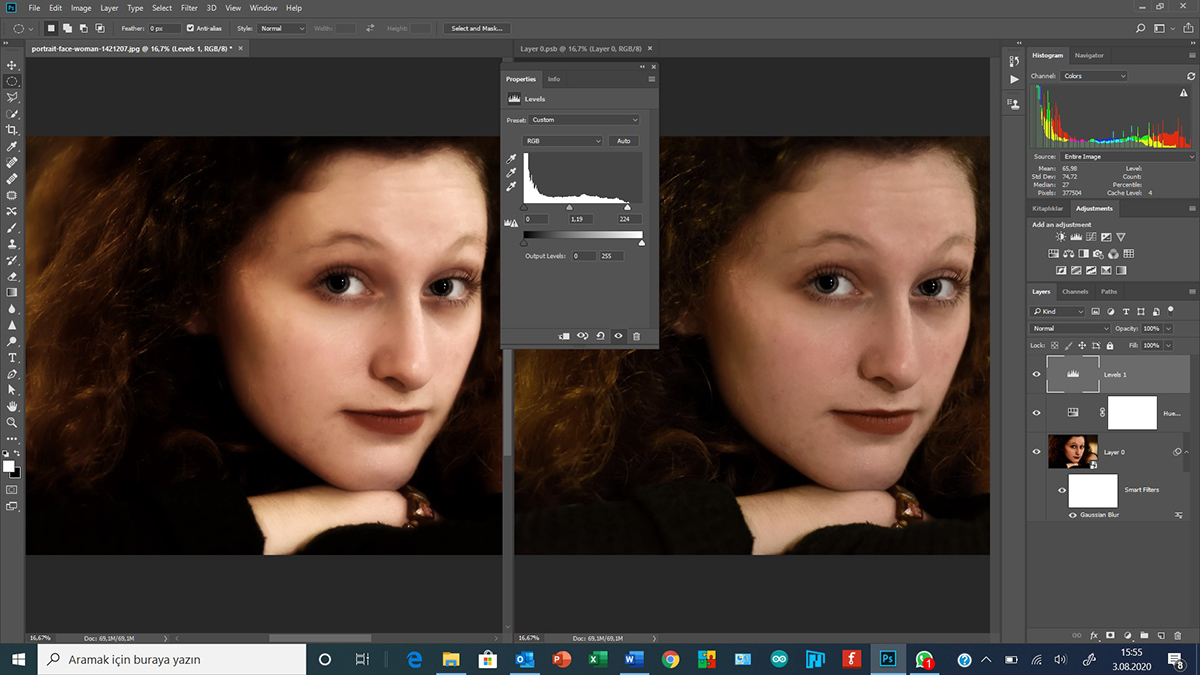Switch to the Channels tab

1075,291
